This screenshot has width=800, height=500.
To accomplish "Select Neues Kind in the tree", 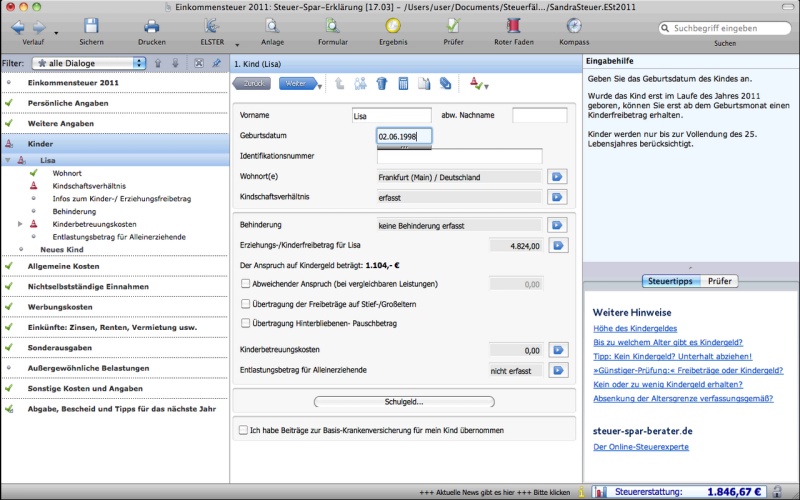I will coord(62,249).
